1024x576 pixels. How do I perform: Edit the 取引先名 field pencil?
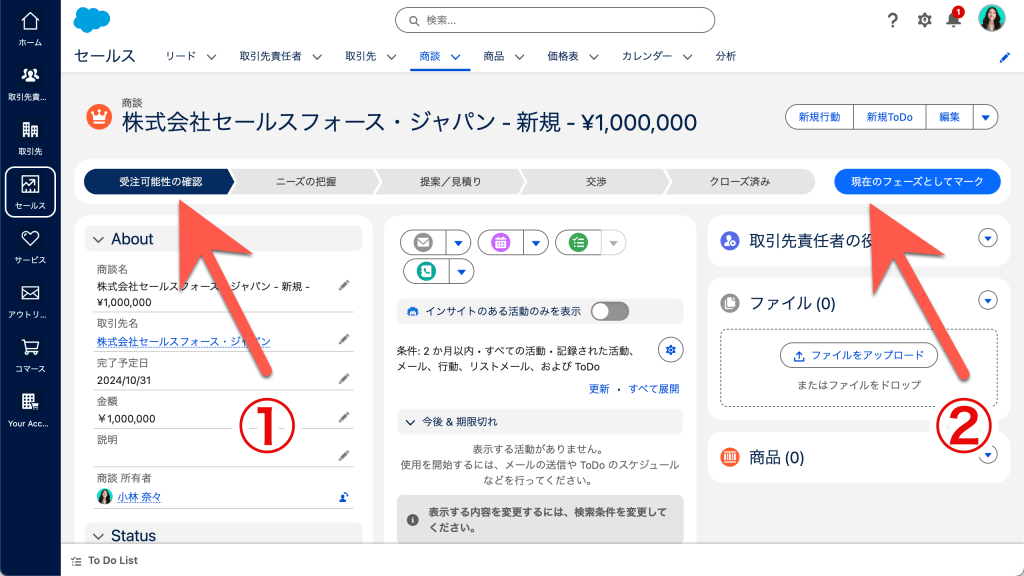(x=344, y=340)
